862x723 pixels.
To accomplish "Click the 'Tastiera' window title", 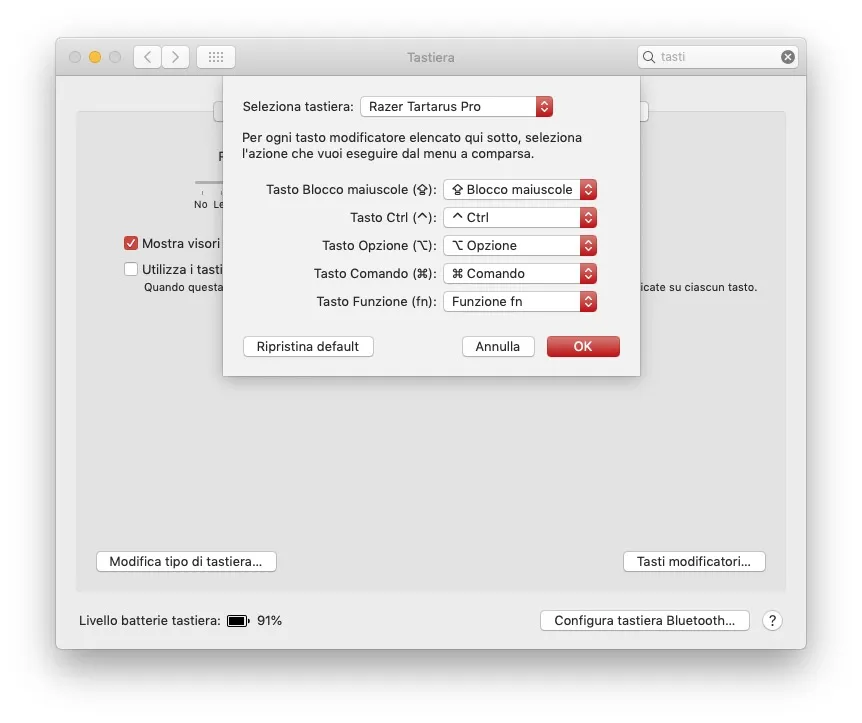I will pos(430,57).
